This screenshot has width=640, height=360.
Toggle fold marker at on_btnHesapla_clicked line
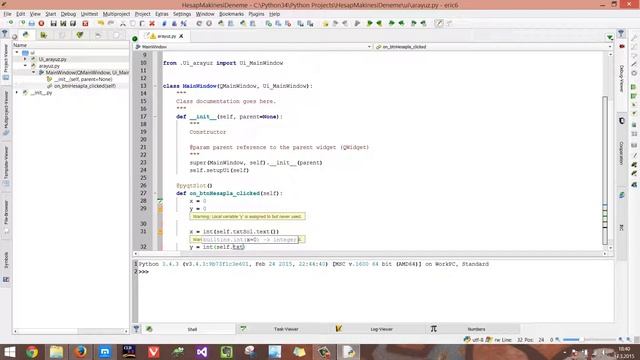(x=155, y=193)
